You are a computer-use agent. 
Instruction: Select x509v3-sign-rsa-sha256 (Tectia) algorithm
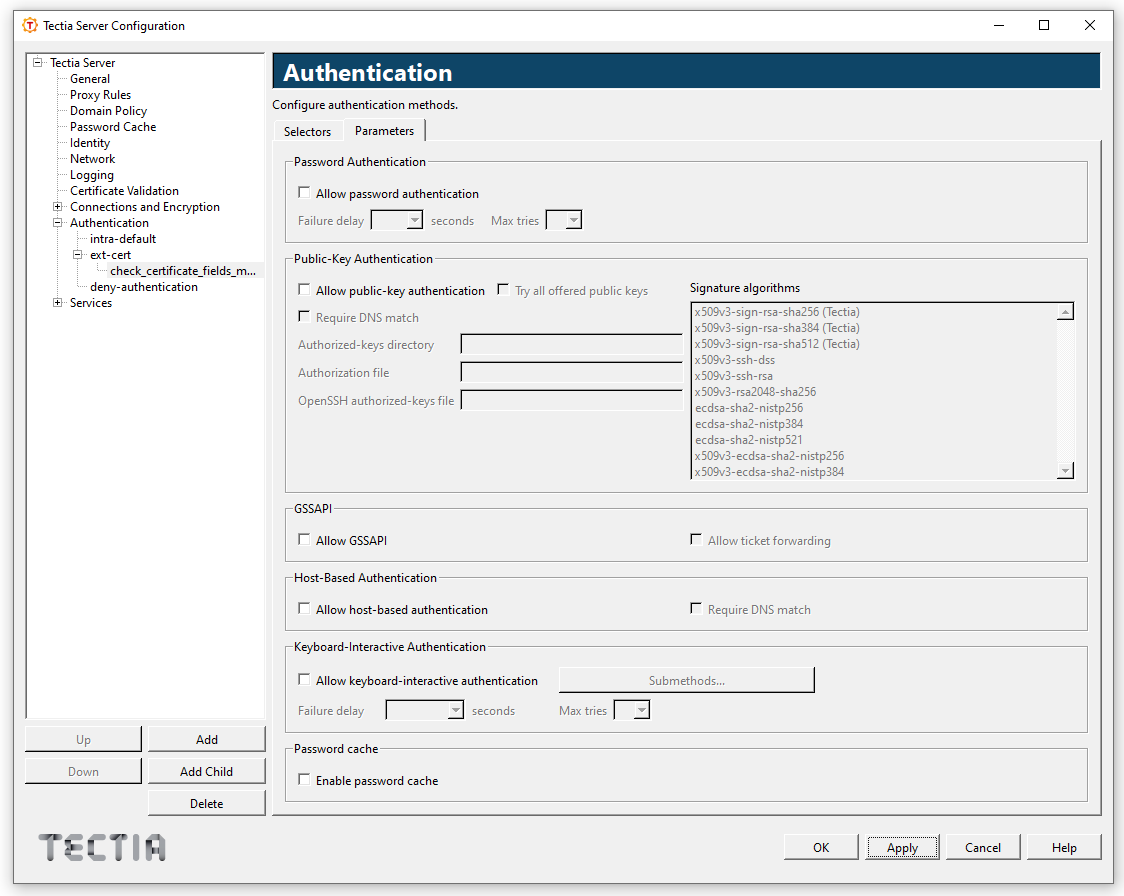click(777, 312)
